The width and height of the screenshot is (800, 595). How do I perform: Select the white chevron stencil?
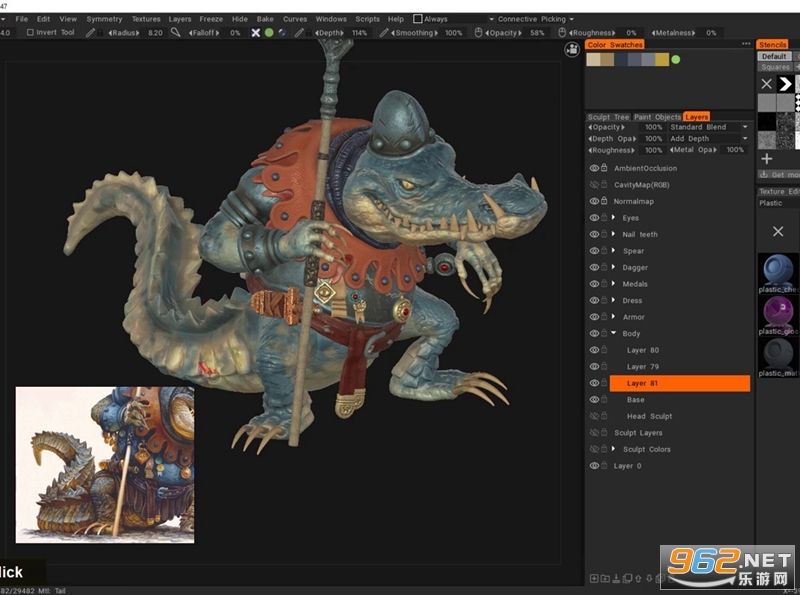pyautogui.click(x=785, y=84)
